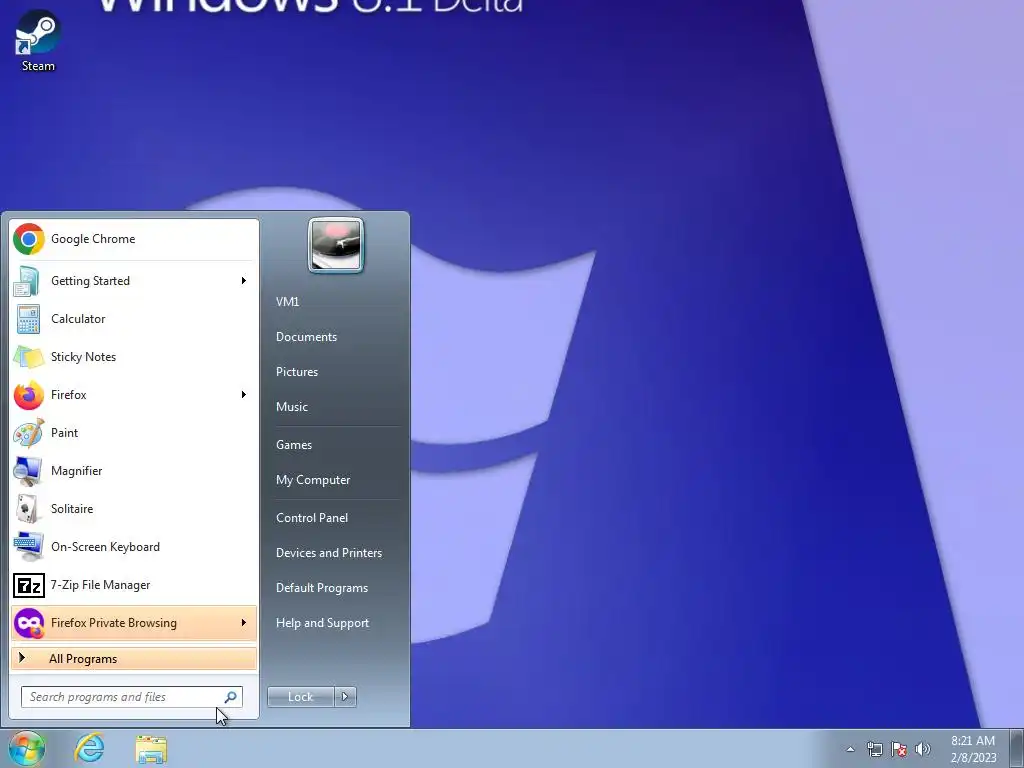Click the "Sticky Notes" label text

[x=83, y=357]
